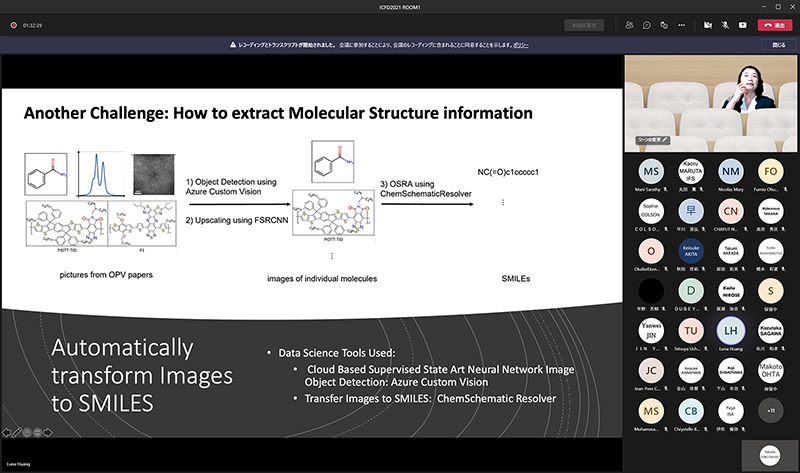
Task: Click the red recording indicator icon
Action: click(14, 25)
